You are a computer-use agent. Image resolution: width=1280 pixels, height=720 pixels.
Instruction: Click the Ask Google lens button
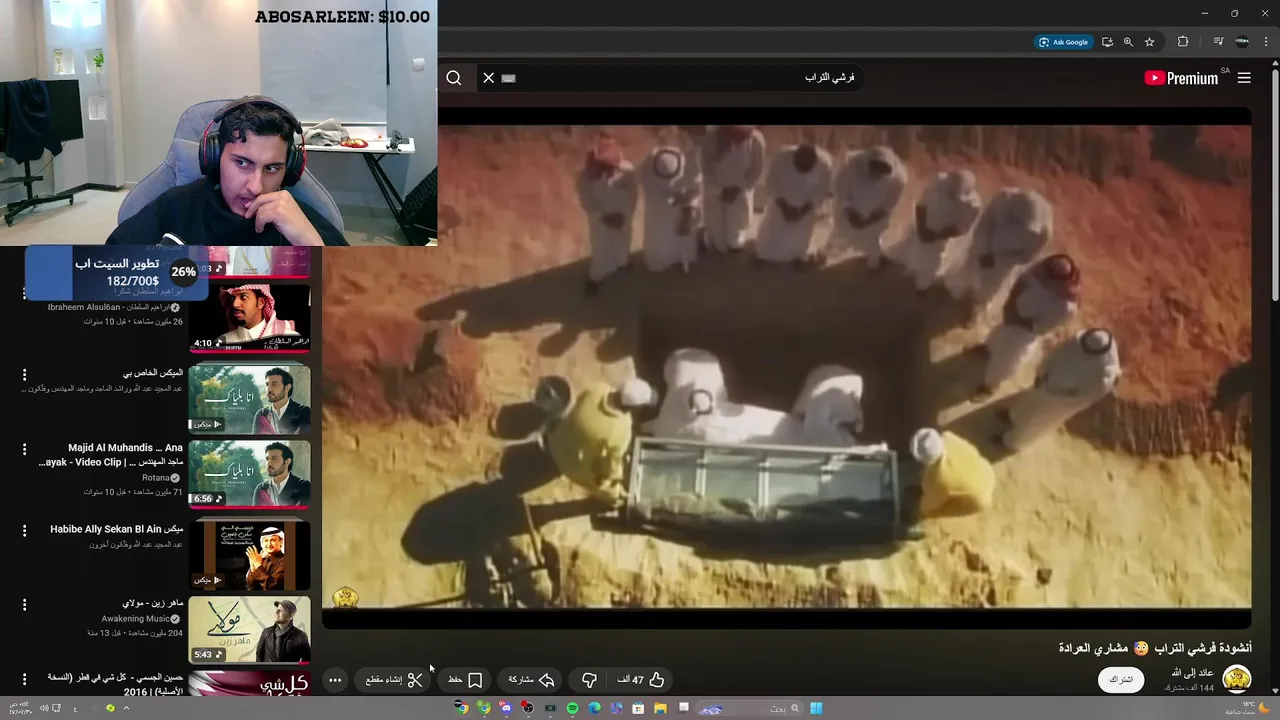point(1063,42)
